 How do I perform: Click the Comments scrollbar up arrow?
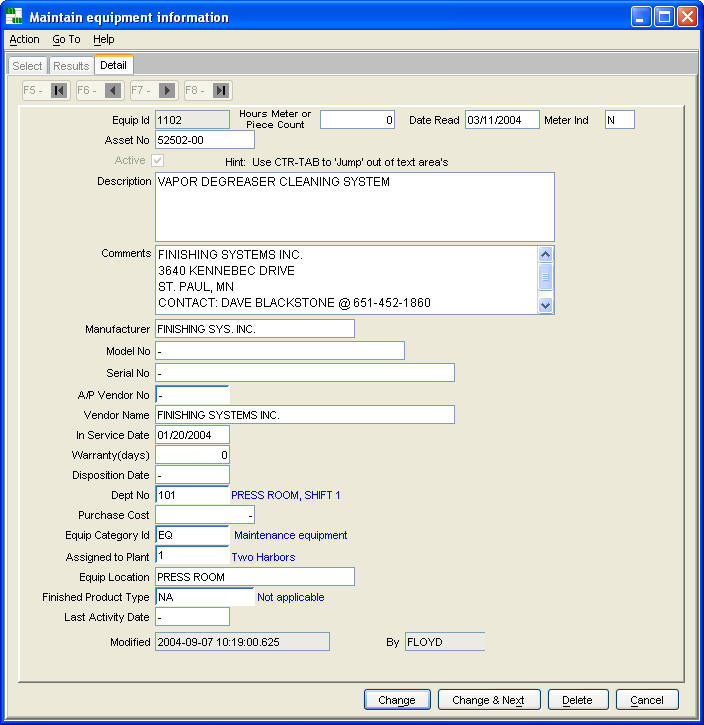[545, 254]
